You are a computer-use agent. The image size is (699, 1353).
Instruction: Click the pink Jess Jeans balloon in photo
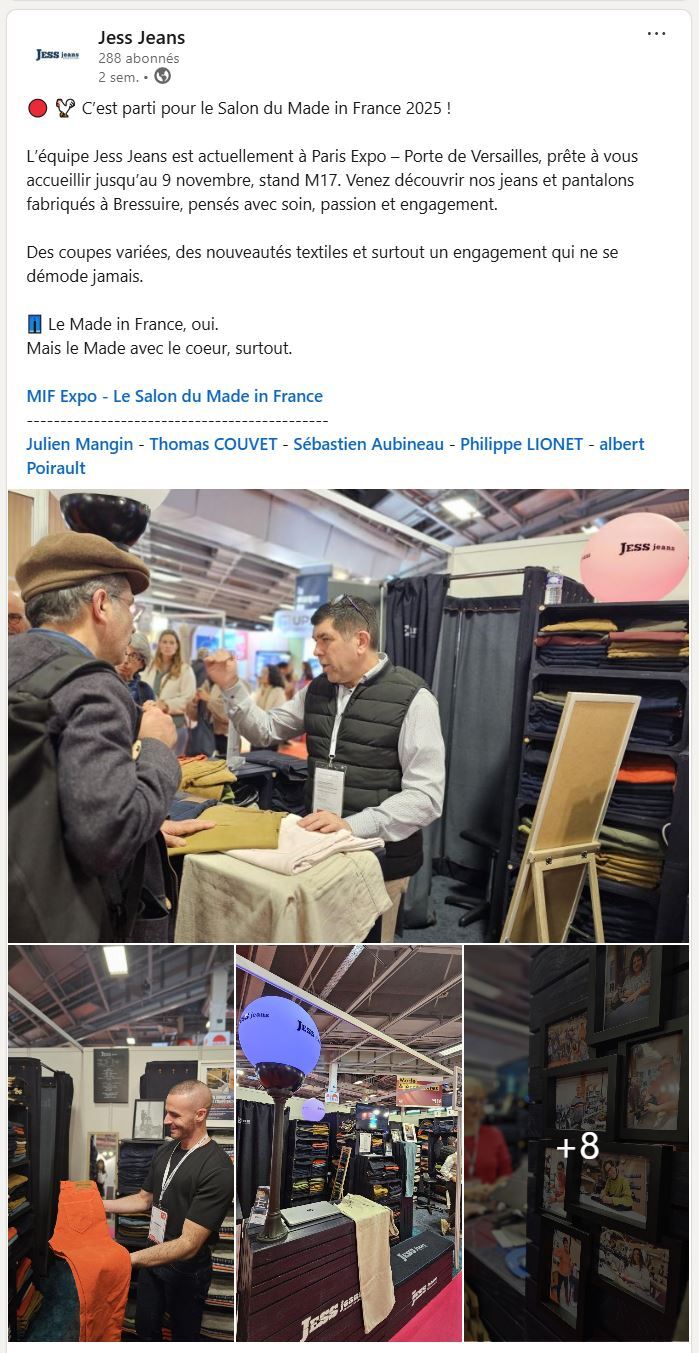pyautogui.click(x=634, y=557)
